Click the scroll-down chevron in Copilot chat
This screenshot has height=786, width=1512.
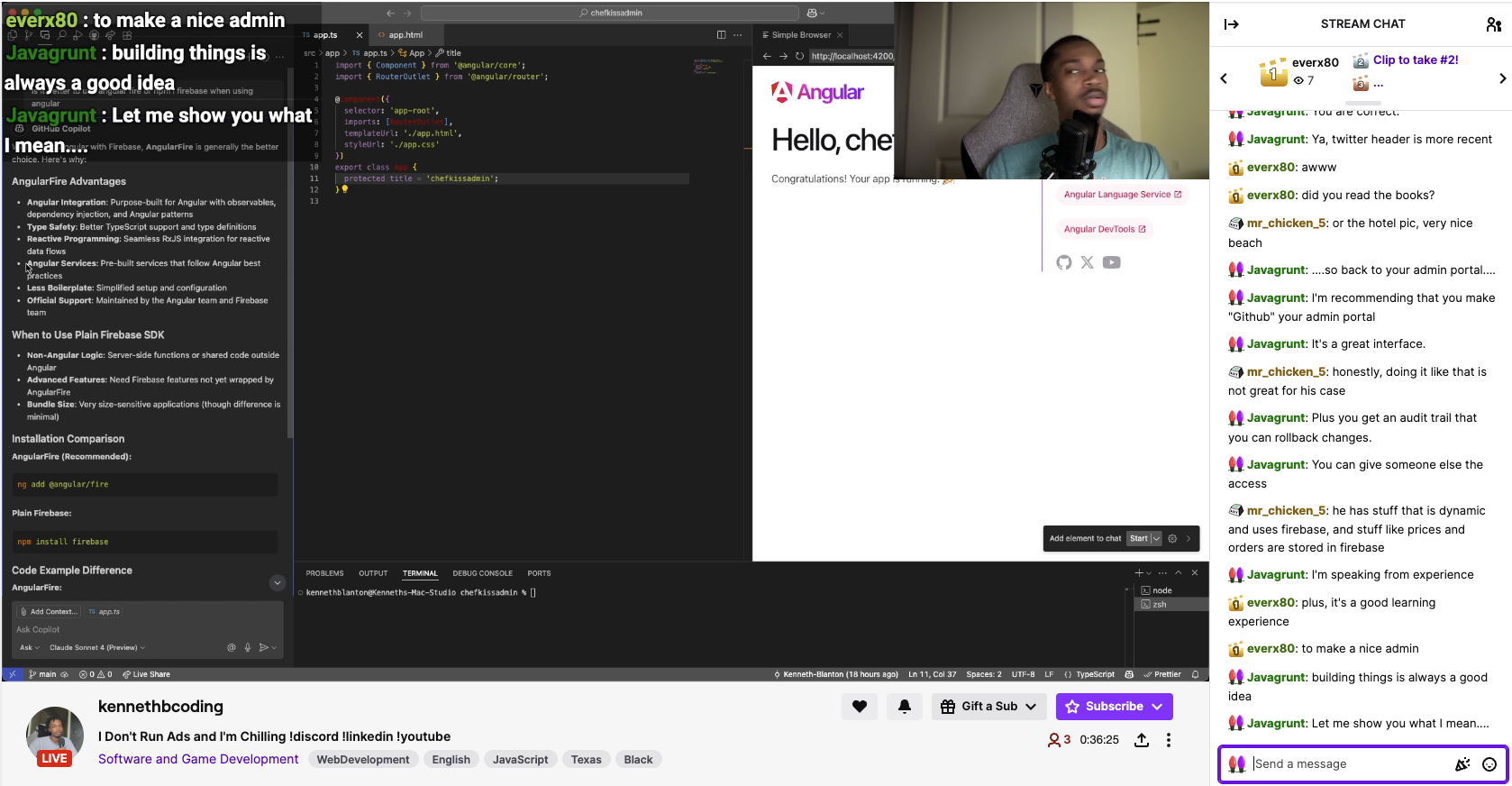coord(278,583)
